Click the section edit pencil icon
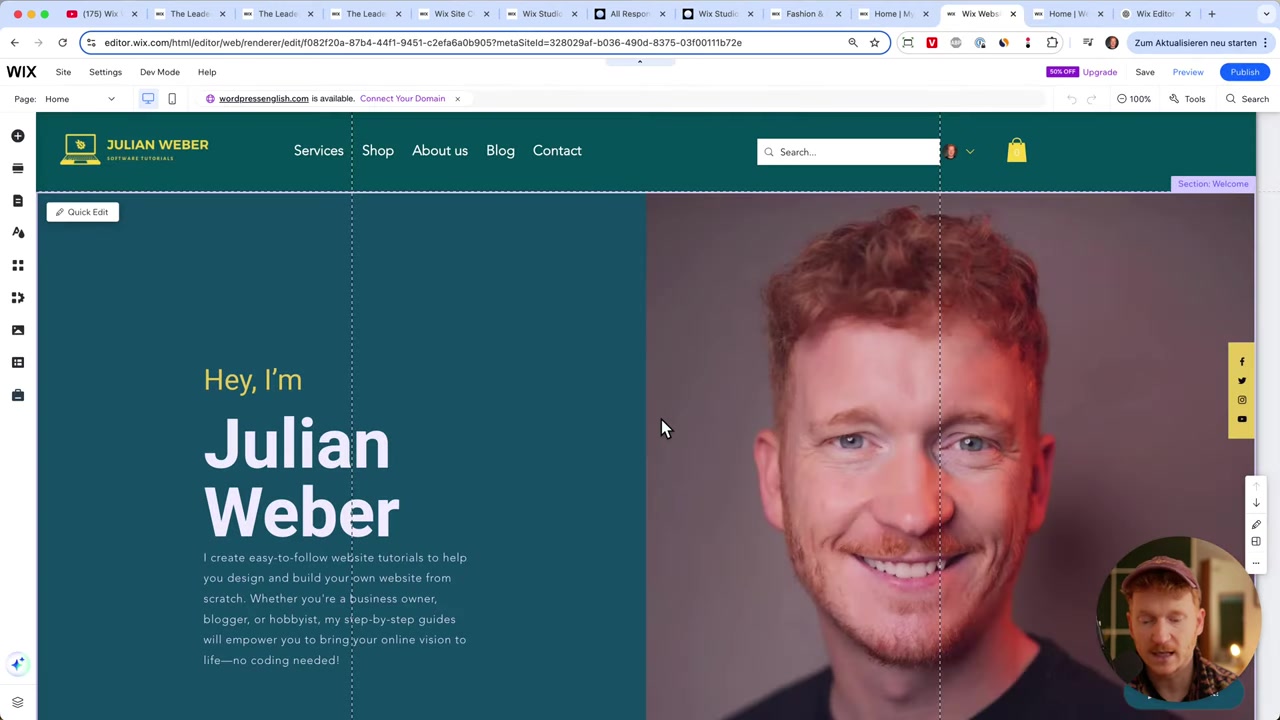Screen dimensions: 1280x720 click(x=1256, y=524)
